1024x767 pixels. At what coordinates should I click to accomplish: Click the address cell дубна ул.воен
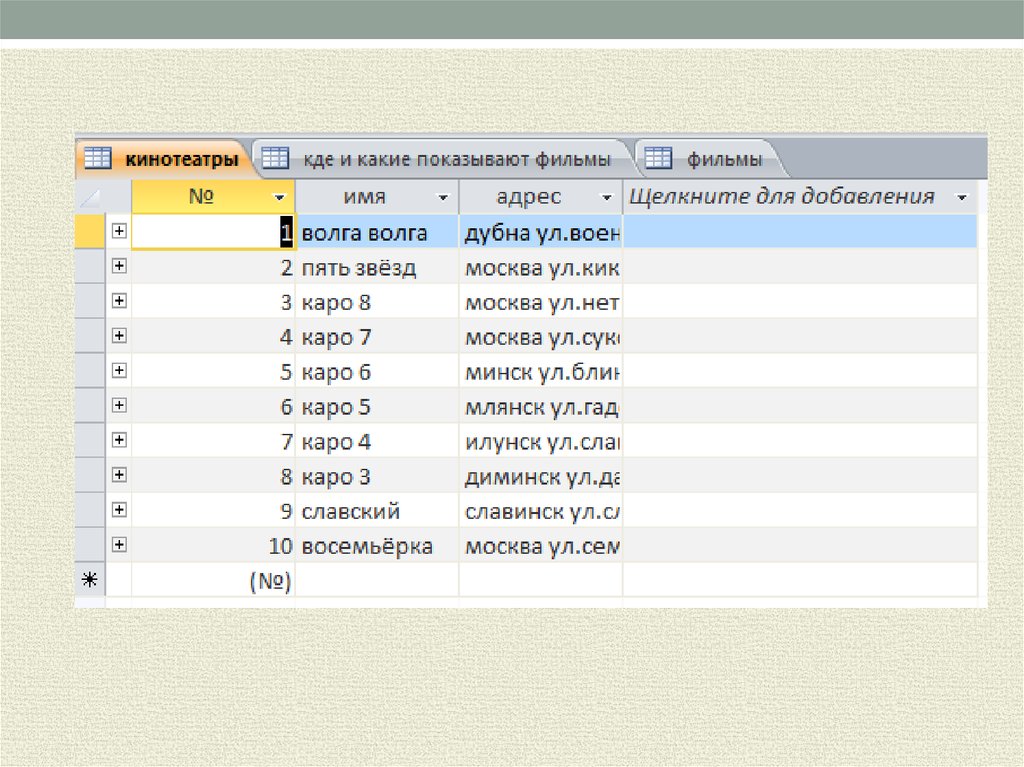tap(541, 233)
